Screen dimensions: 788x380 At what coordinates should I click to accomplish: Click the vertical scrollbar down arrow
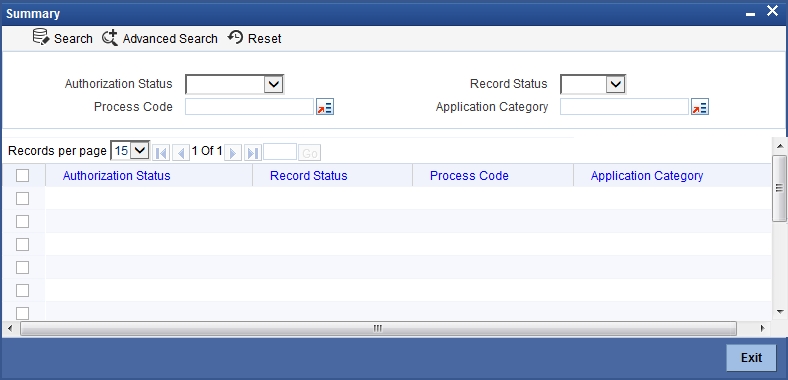780,312
